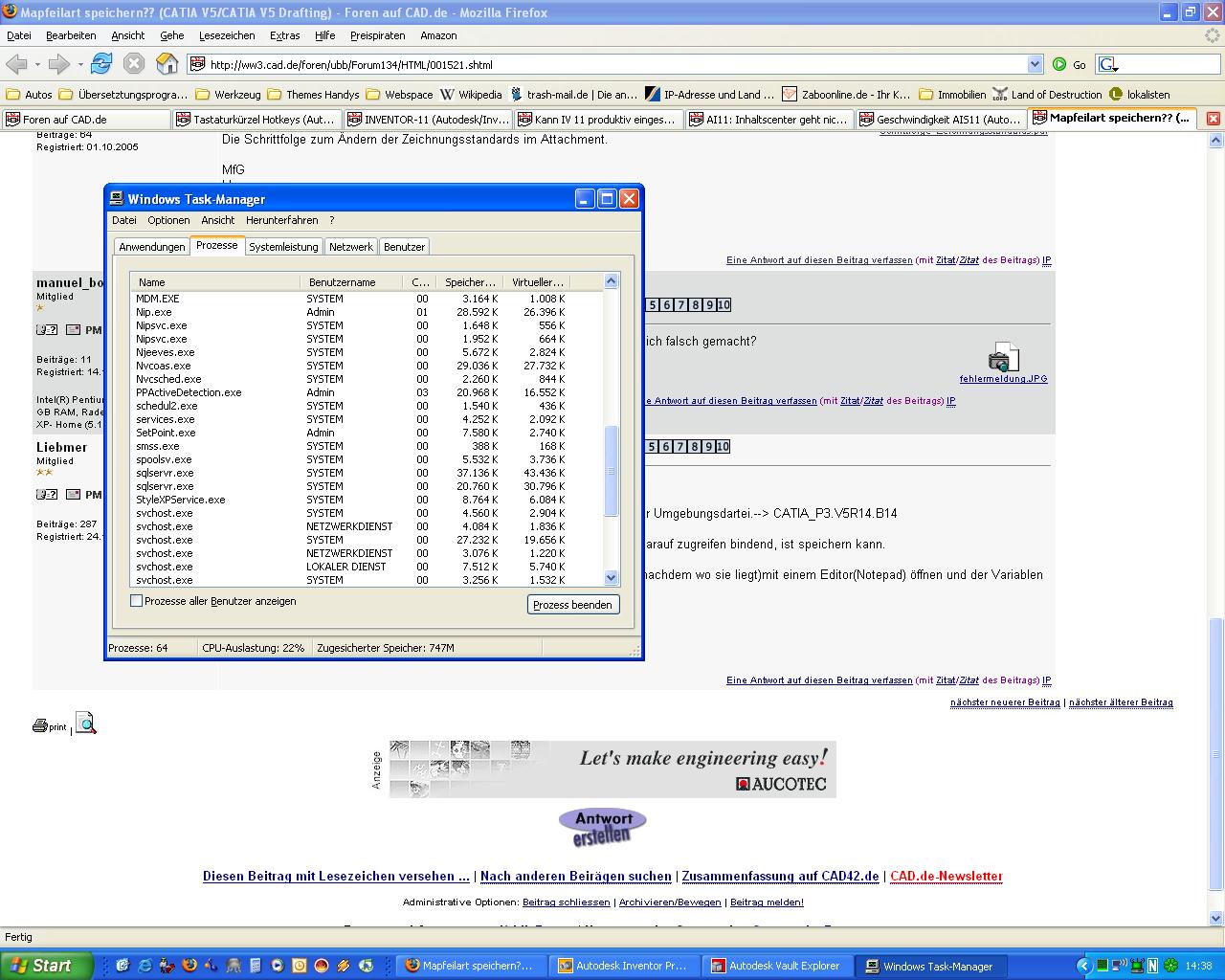Click the PM envelope icon for manuel_bo
Screen dimensions: 1225x980
[x=73, y=329]
